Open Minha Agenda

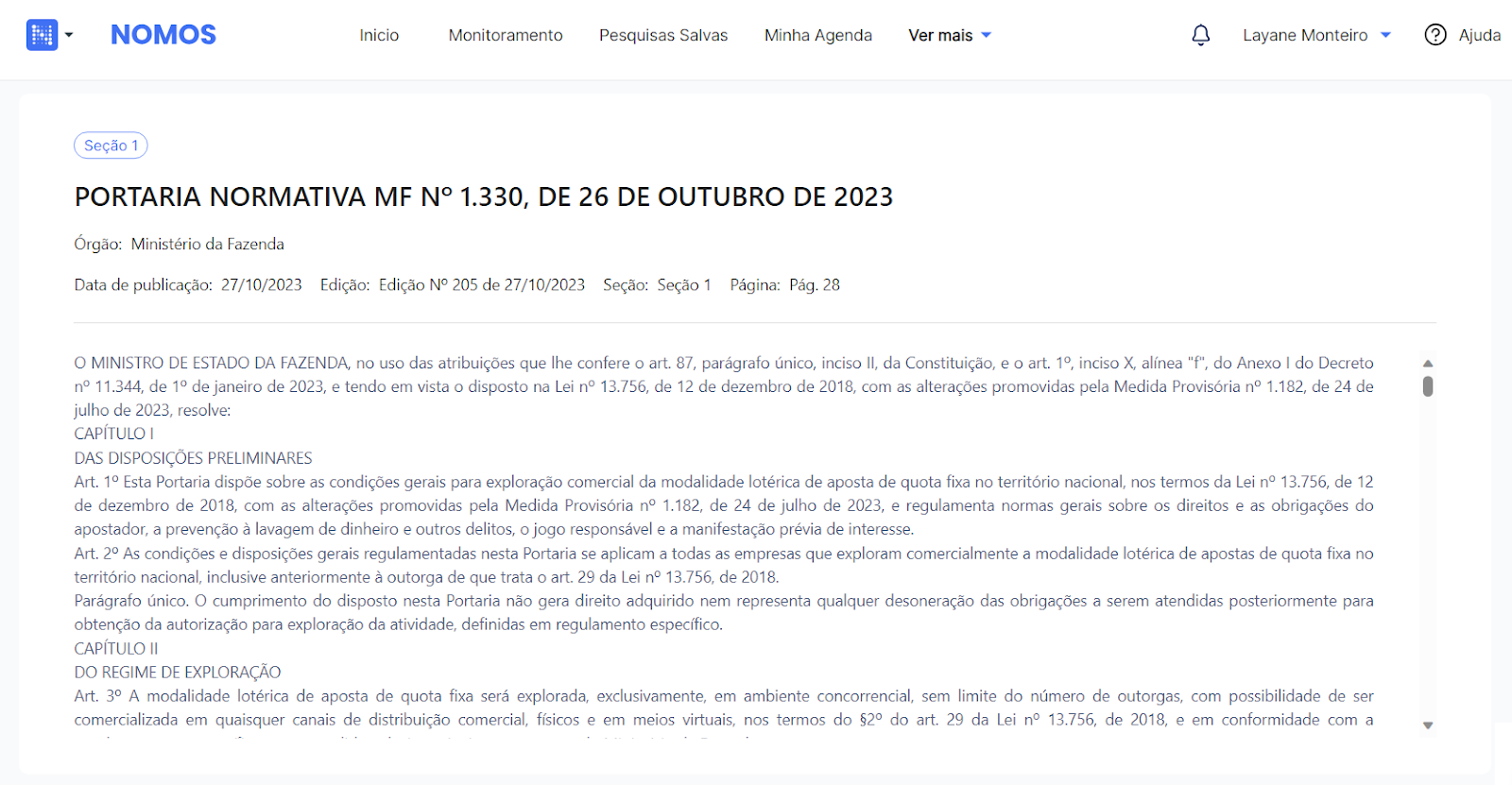pyautogui.click(x=818, y=35)
